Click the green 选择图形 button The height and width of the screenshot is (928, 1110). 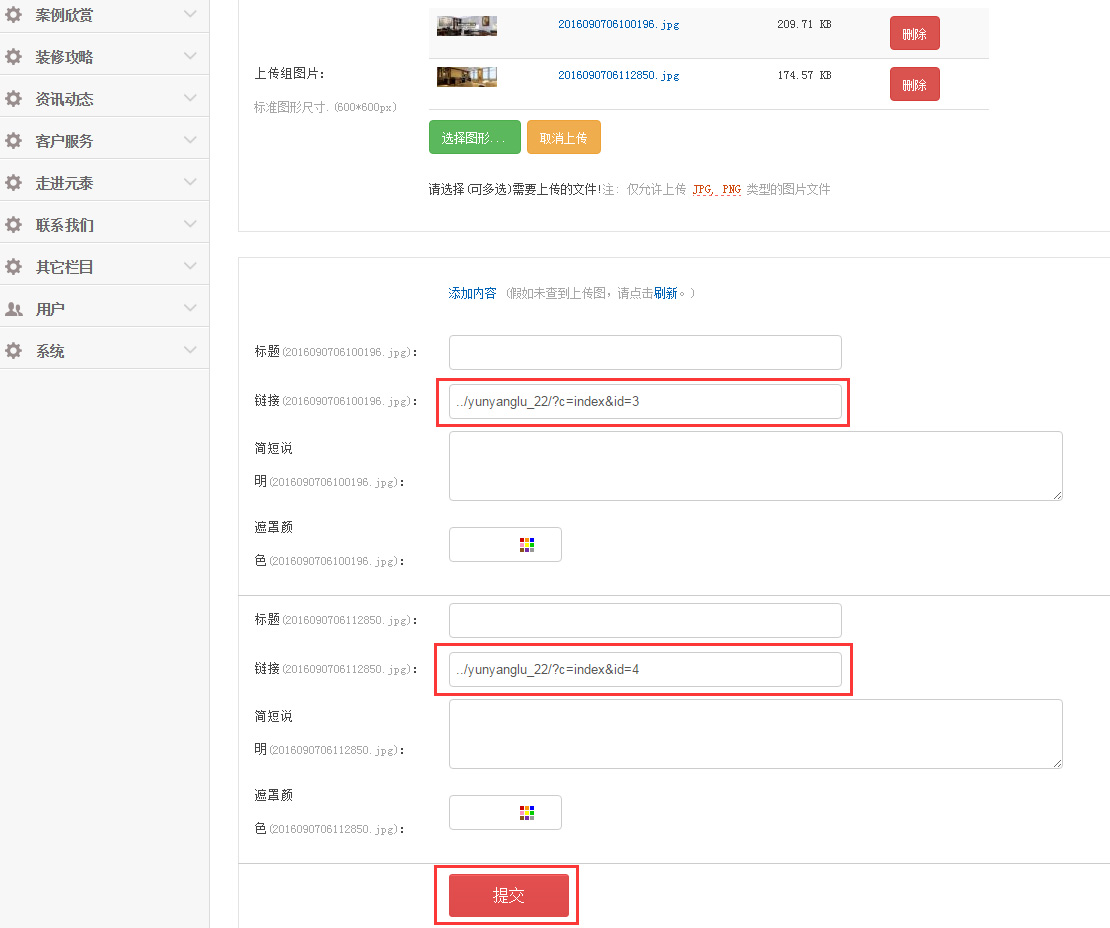474,138
